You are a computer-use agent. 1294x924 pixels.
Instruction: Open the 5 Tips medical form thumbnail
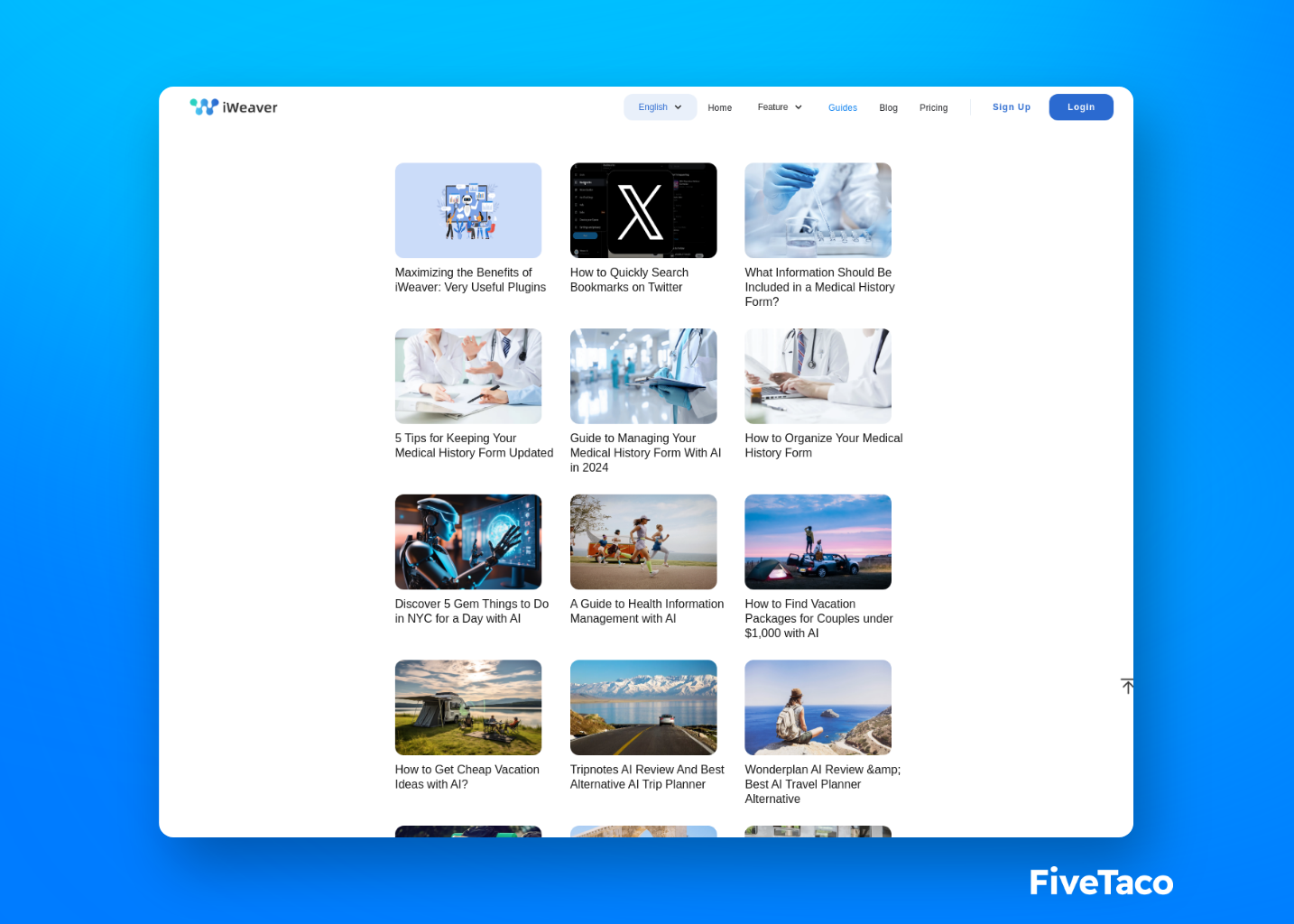click(467, 376)
